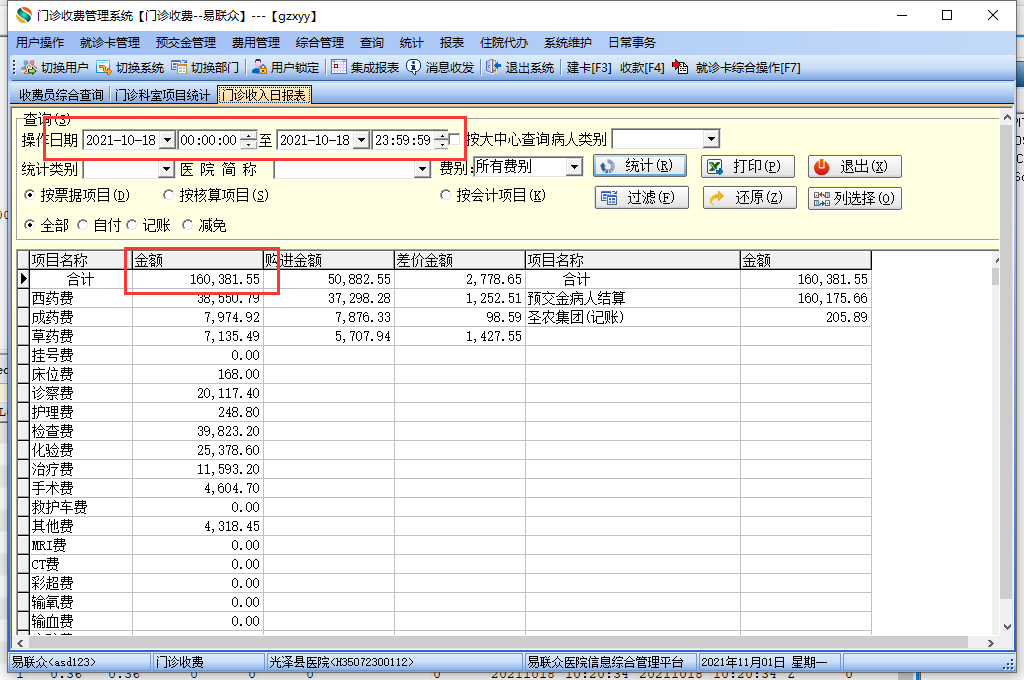
Task: Click the end time 23:59:59 spinner
Action: pyautogui.click(x=442, y=140)
